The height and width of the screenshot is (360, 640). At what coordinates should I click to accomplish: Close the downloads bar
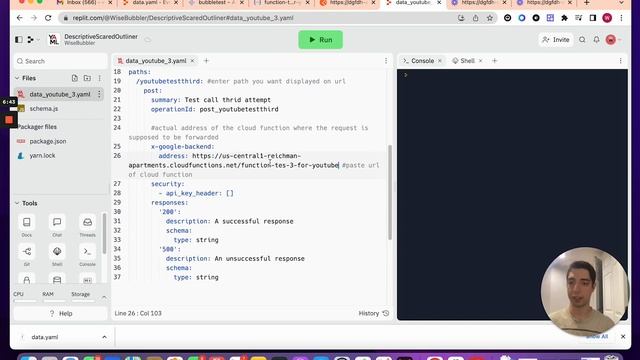[x=623, y=337]
